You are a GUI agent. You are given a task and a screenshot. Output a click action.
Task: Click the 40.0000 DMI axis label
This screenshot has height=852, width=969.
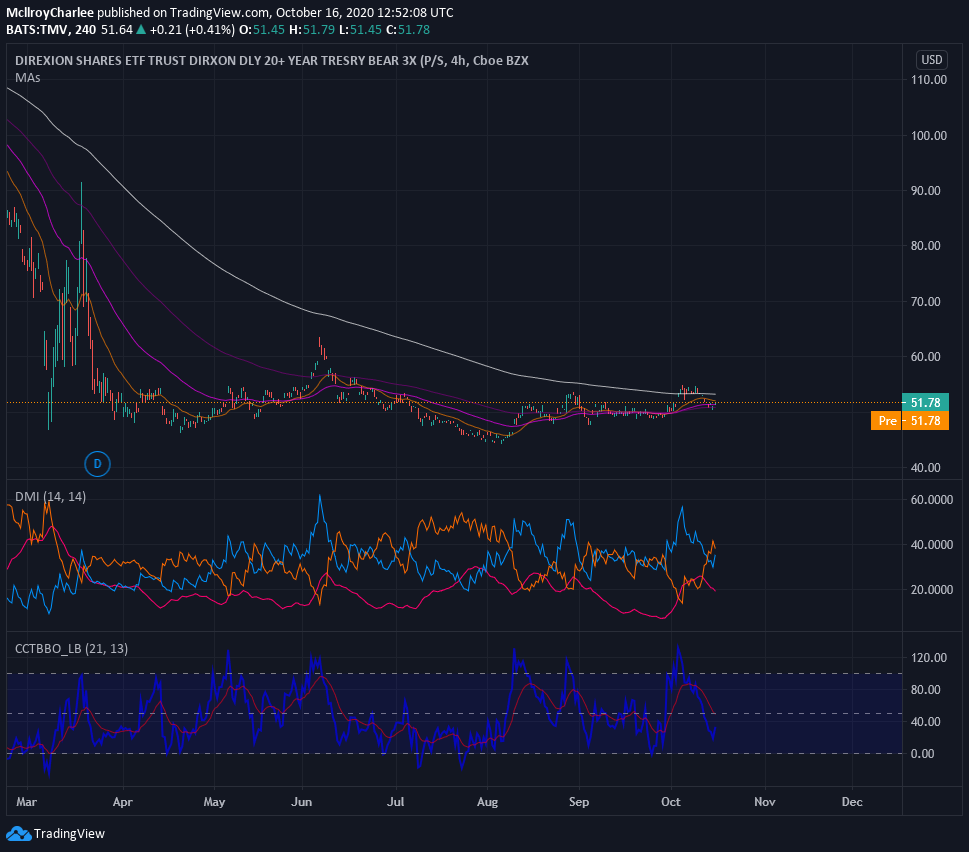(x=932, y=544)
